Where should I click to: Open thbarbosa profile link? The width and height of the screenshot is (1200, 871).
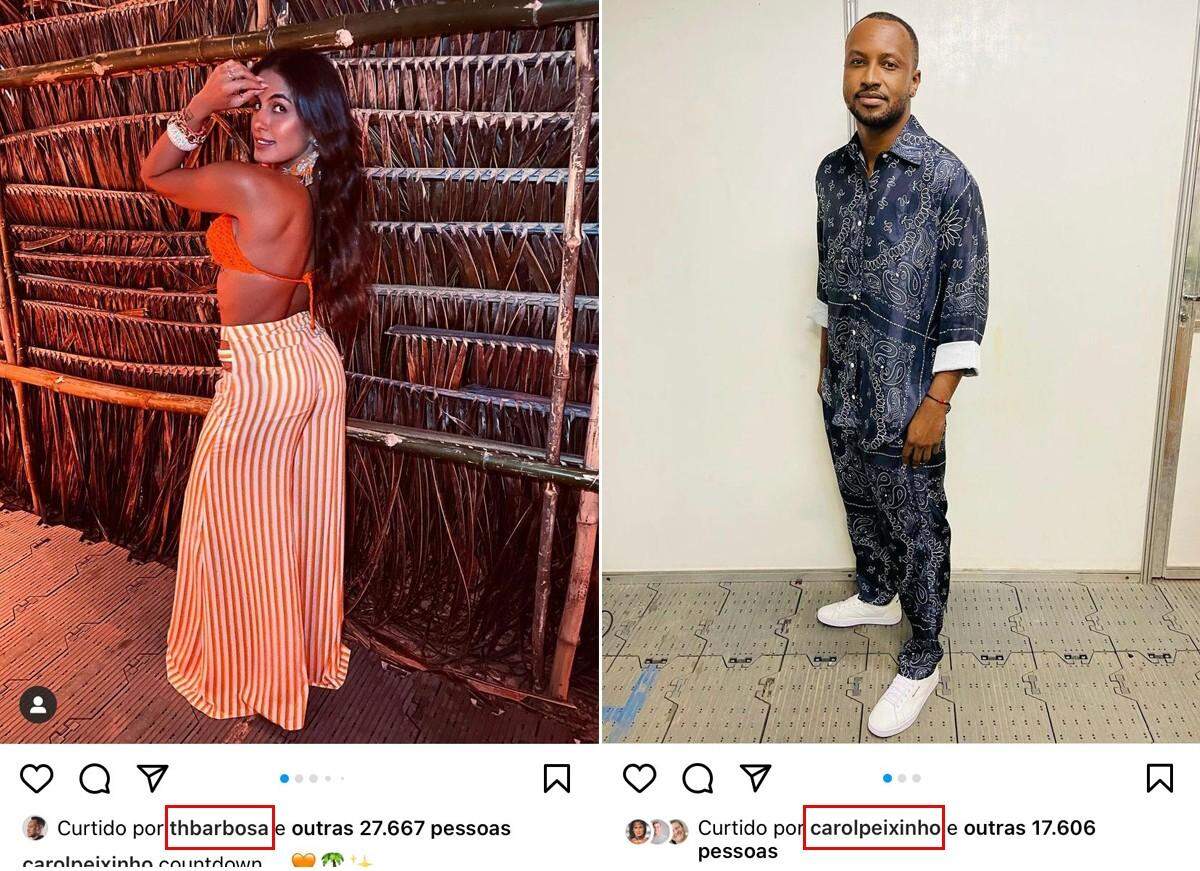219,828
